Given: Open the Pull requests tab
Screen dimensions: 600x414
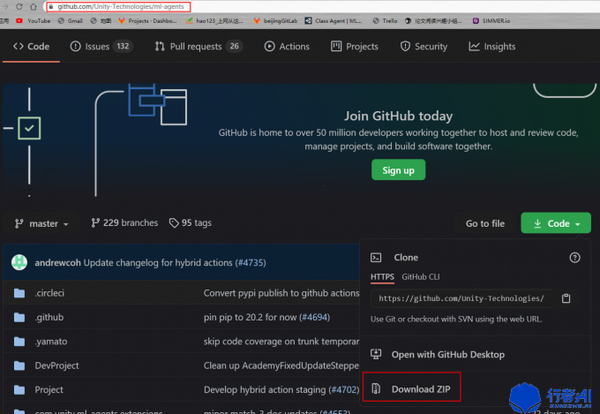Looking at the screenshot, I should click(199, 46).
